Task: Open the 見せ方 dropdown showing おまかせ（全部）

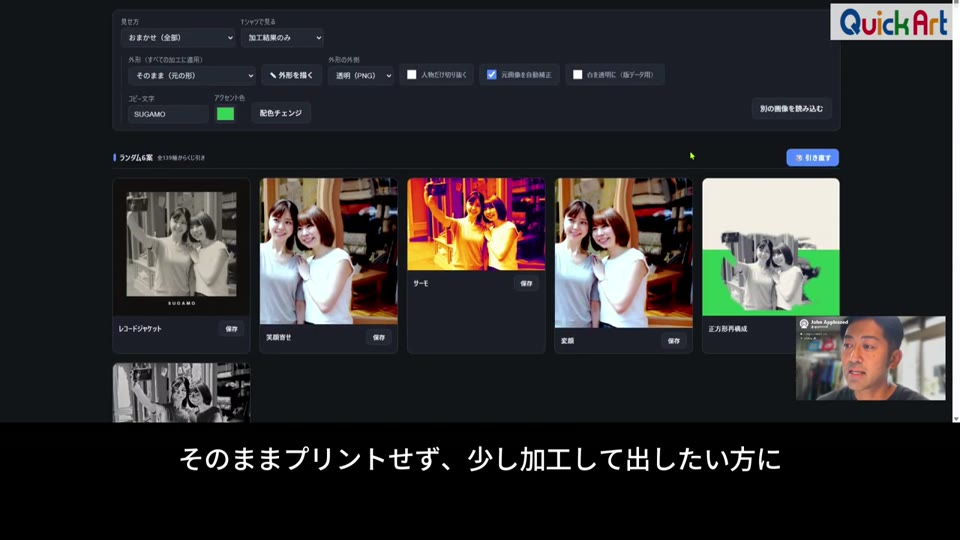Action: tap(178, 37)
